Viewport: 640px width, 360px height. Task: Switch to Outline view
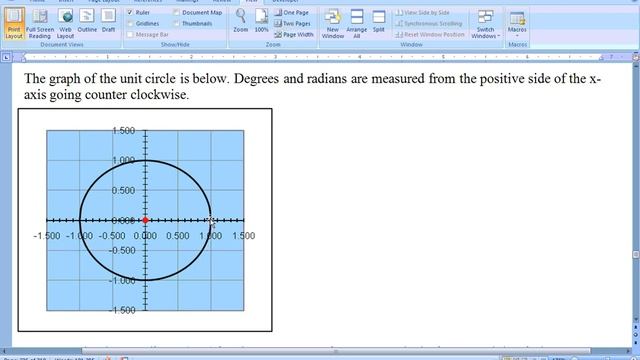click(87, 20)
